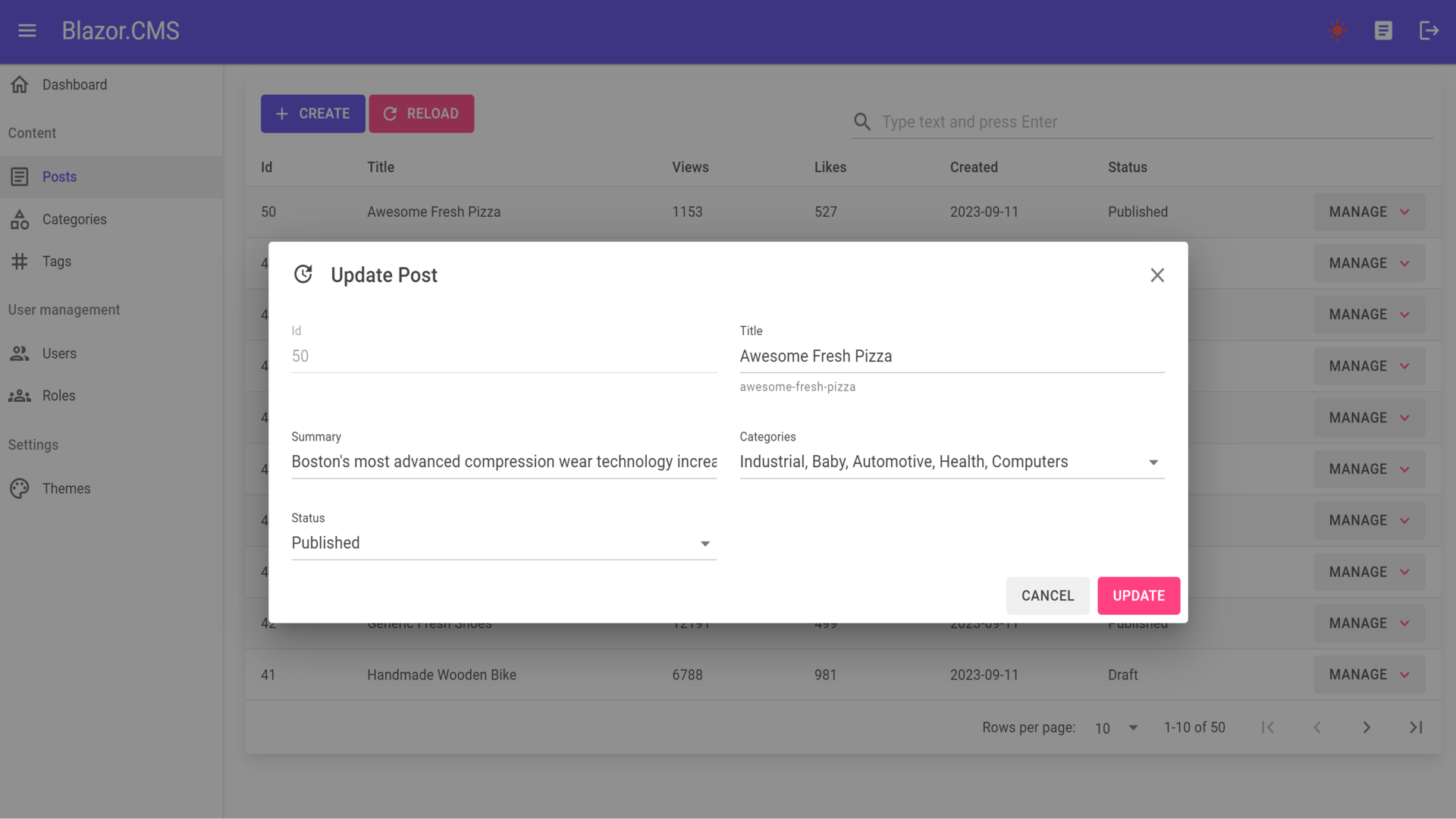Go to next page arrow in pagination
The width and height of the screenshot is (1456, 819).
coord(1367,728)
